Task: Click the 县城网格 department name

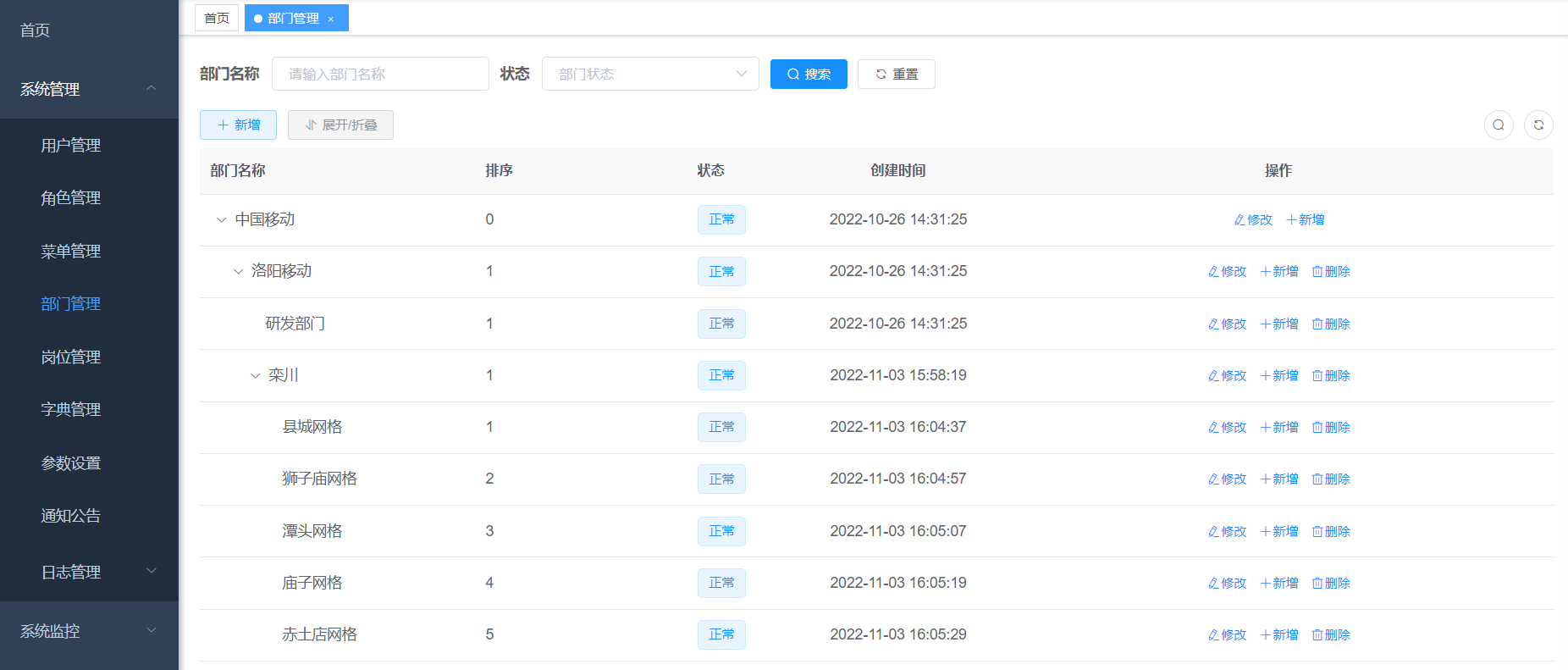Action: click(x=312, y=427)
